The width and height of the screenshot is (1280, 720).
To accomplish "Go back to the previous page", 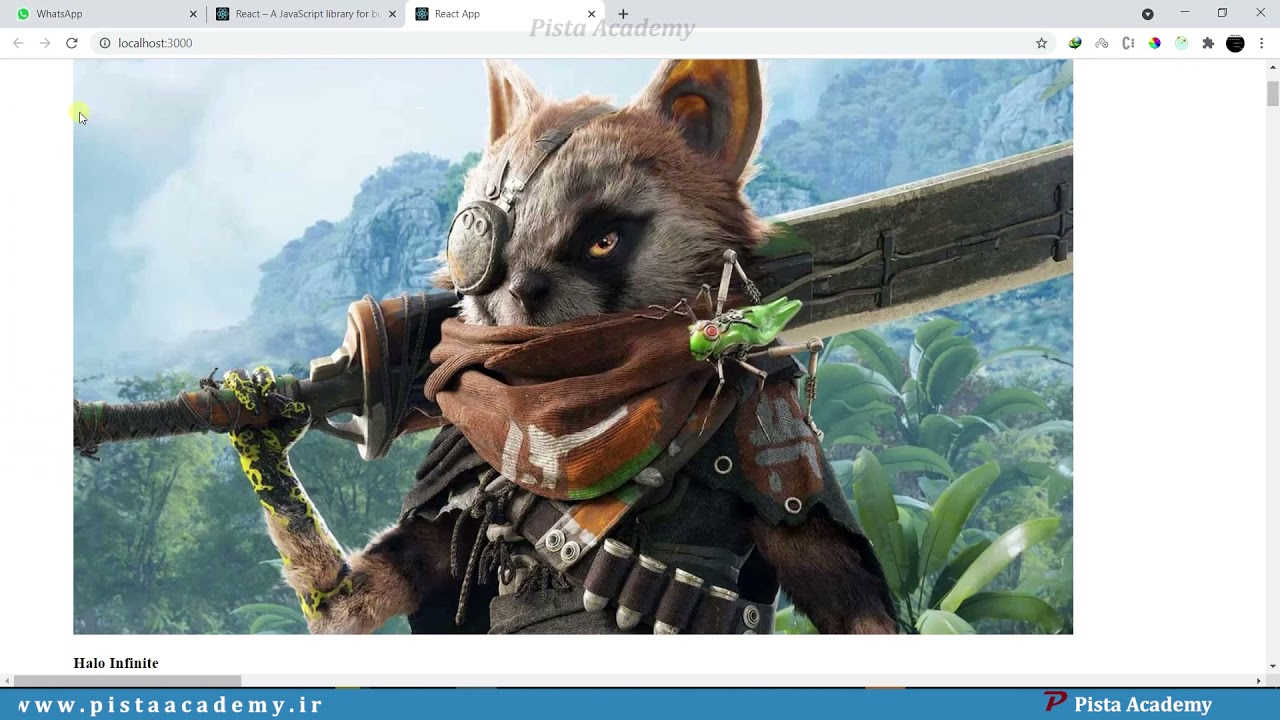I will coord(18,43).
